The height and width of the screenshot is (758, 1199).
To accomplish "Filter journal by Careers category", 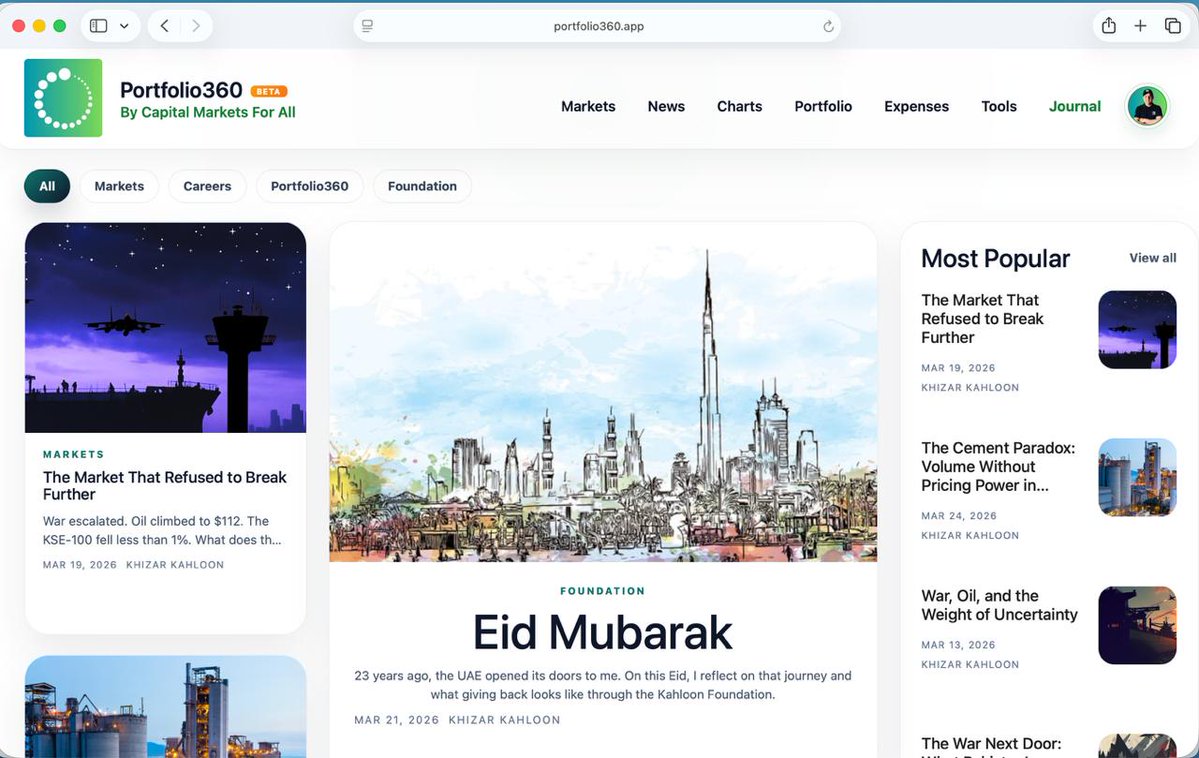I will (x=207, y=186).
